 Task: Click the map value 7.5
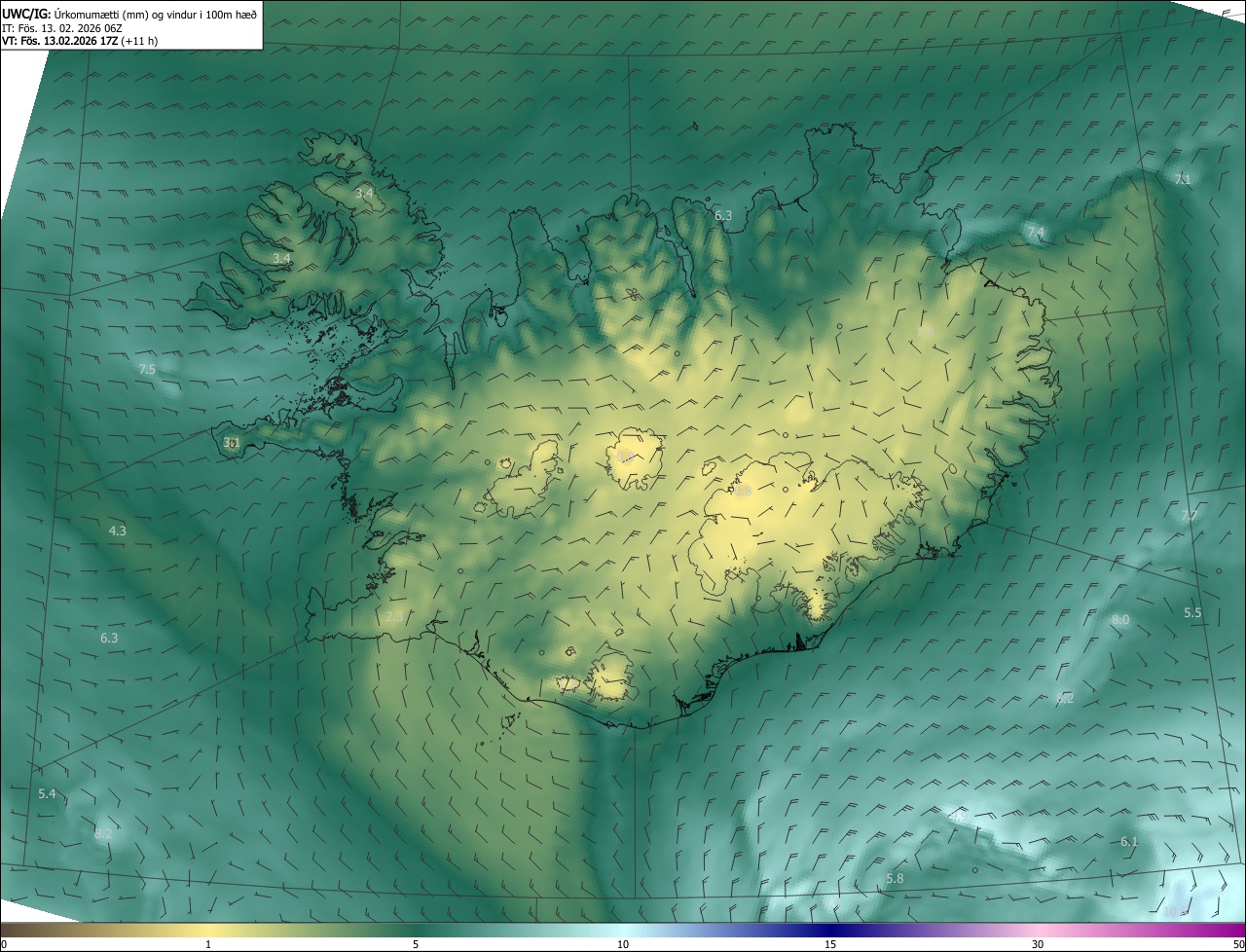[147, 370]
